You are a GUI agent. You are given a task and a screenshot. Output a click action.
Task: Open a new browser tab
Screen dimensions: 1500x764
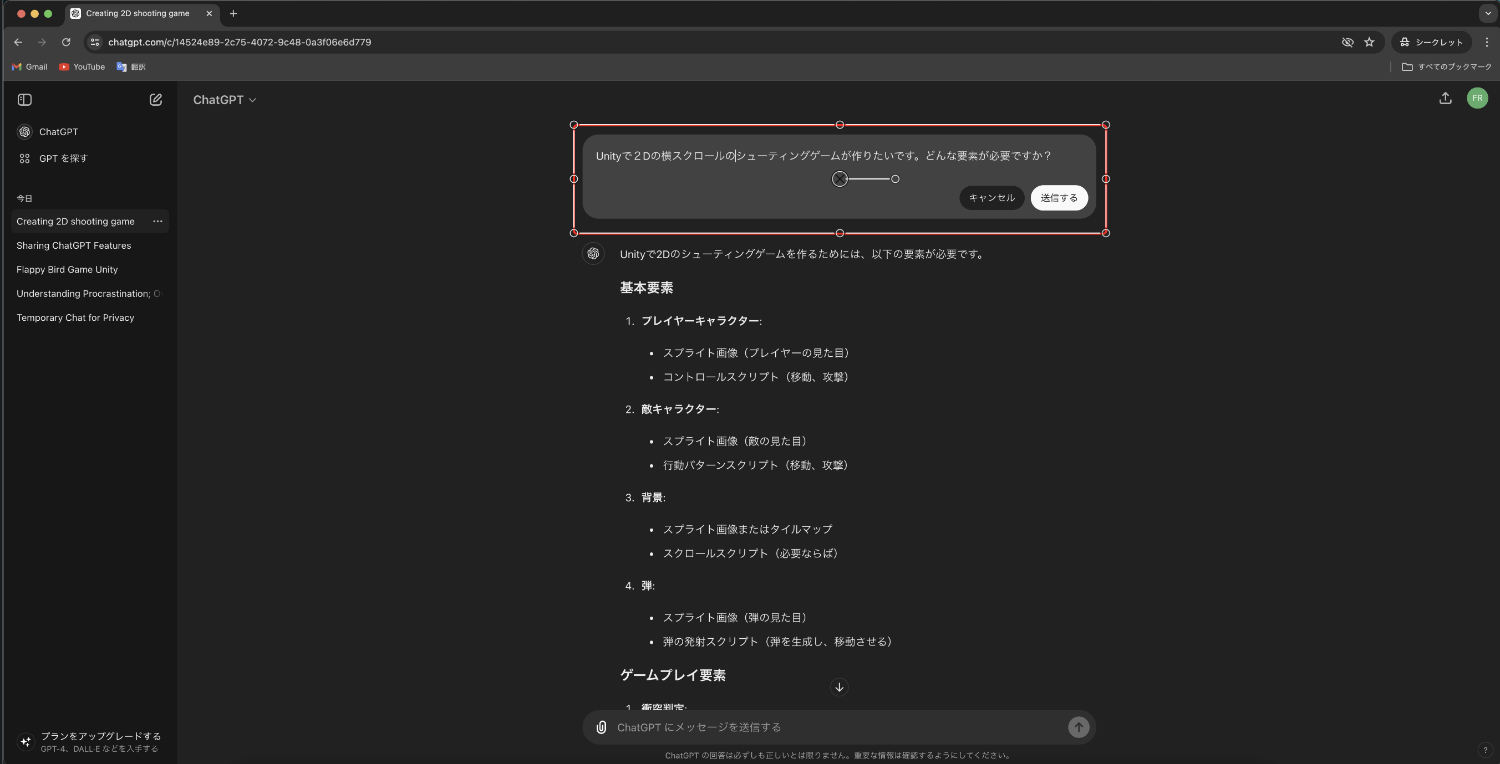tap(233, 14)
